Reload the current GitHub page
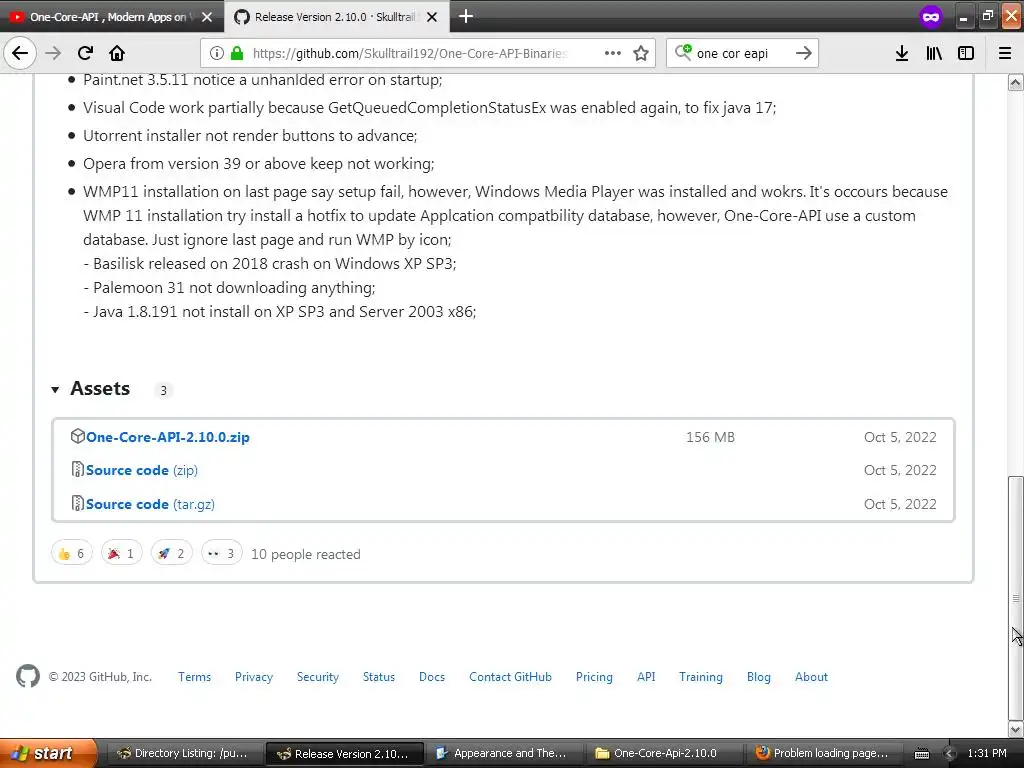The height and width of the screenshot is (768, 1024). [86, 53]
